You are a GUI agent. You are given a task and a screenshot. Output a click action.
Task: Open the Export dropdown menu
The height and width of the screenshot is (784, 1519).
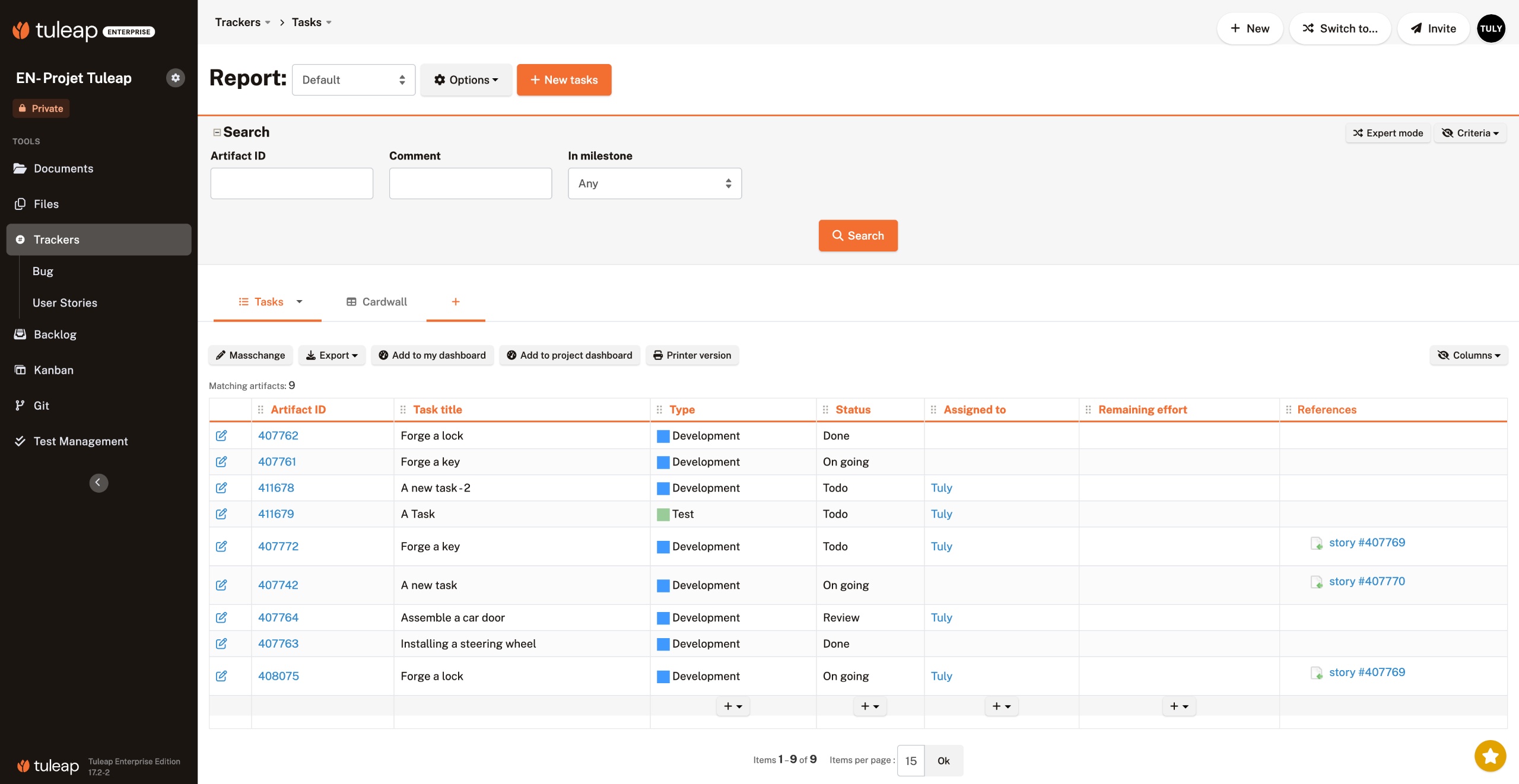tap(332, 355)
